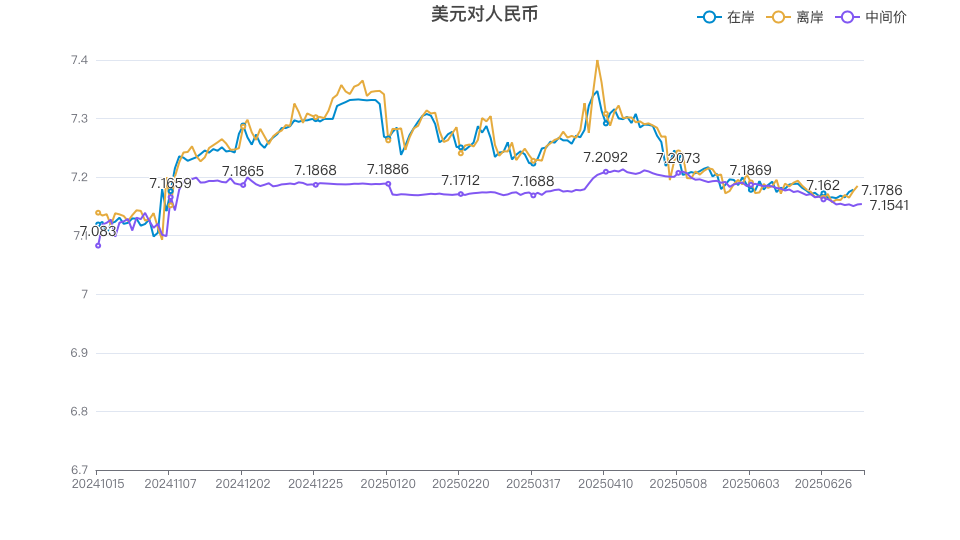
Task: Click the 20241107 x-axis date label
Action: tap(169, 484)
